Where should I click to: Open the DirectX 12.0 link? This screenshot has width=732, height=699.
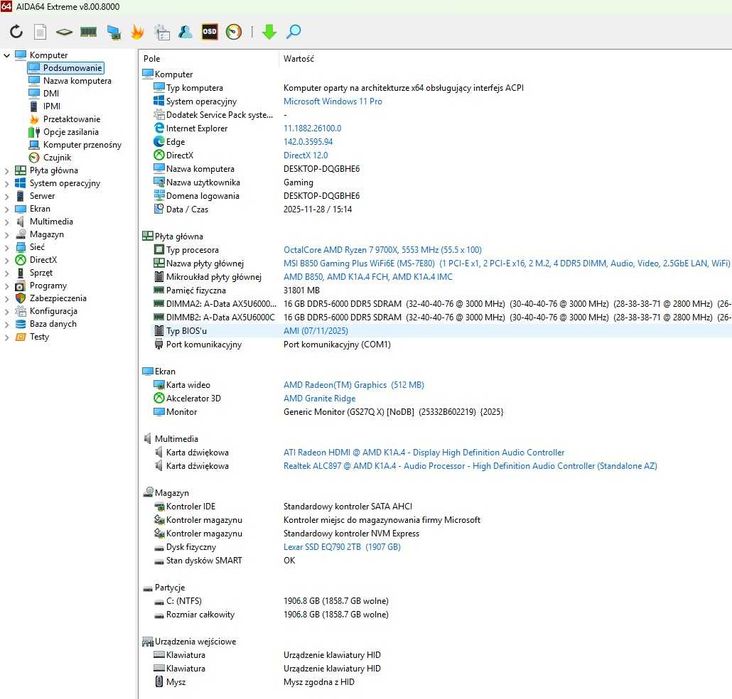[305, 155]
